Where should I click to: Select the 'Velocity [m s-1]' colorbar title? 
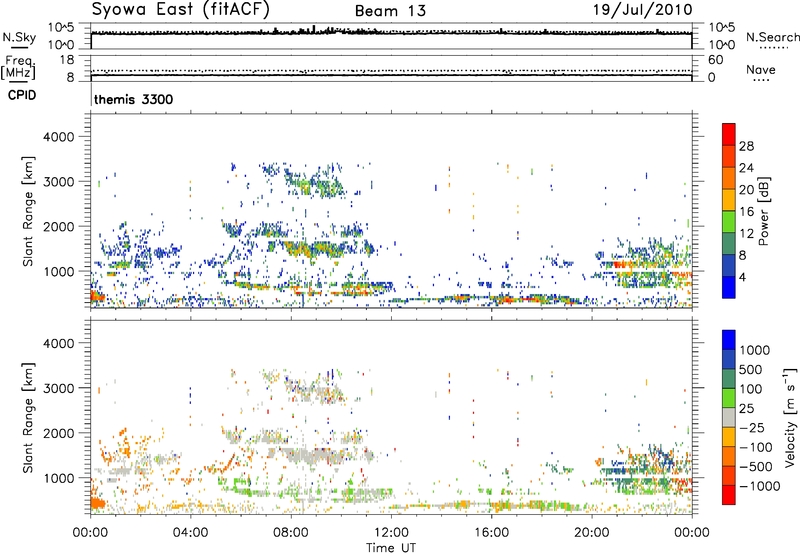(x=791, y=417)
